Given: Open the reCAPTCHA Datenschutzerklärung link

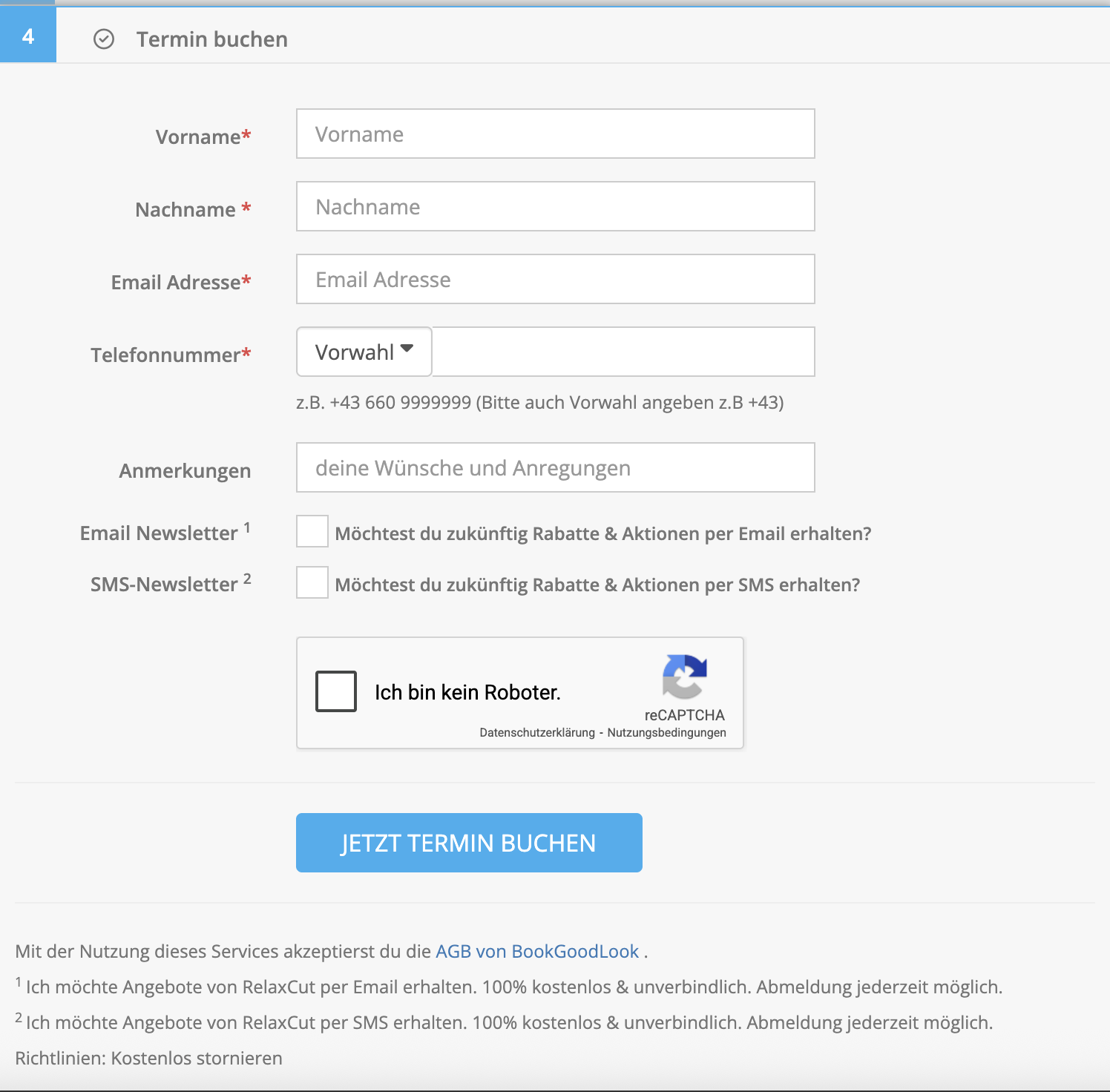Looking at the screenshot, I should [537, 733].
